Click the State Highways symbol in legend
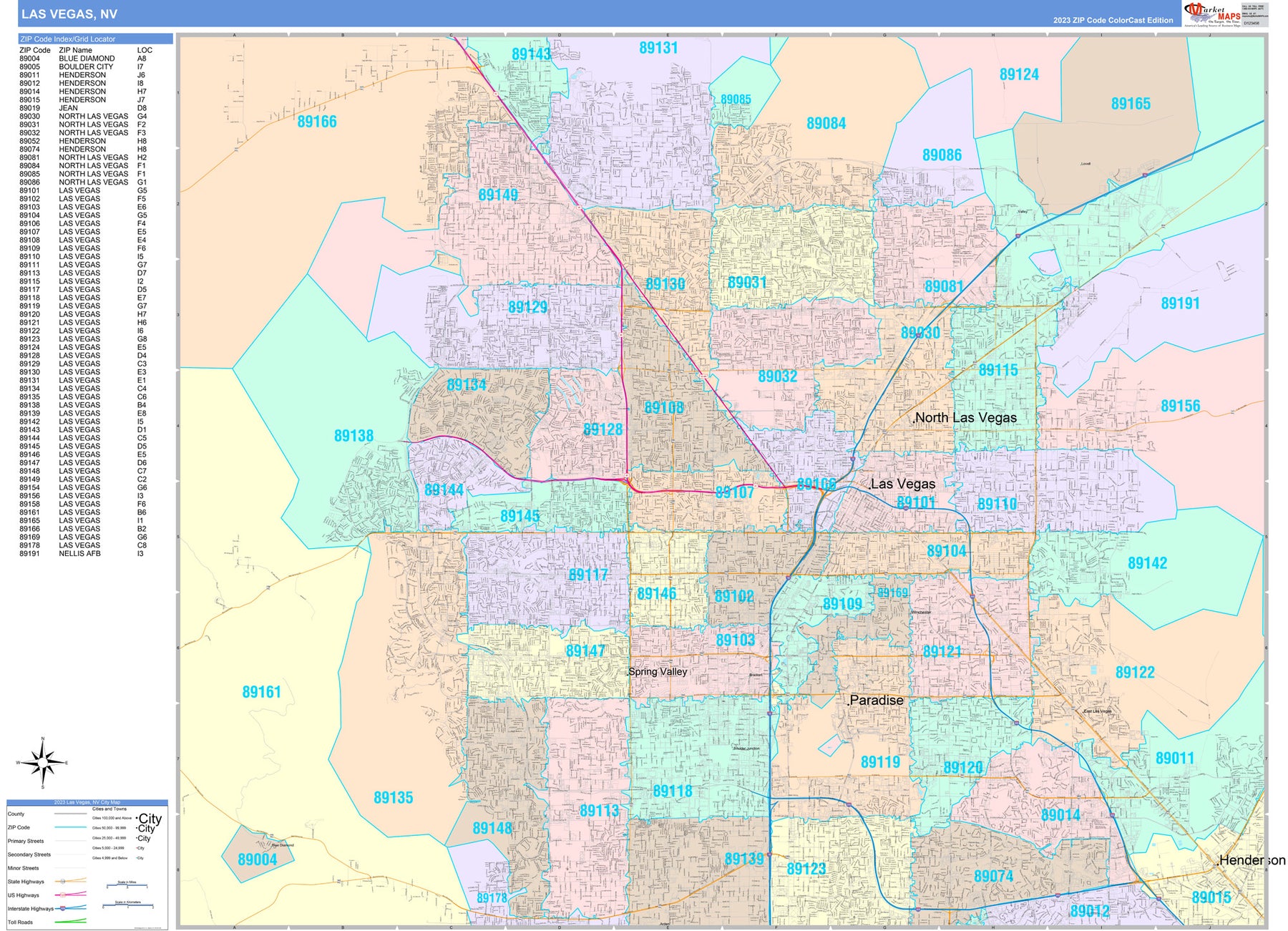The width and height of the screenshot is (1288, 931). click(70, 881)
